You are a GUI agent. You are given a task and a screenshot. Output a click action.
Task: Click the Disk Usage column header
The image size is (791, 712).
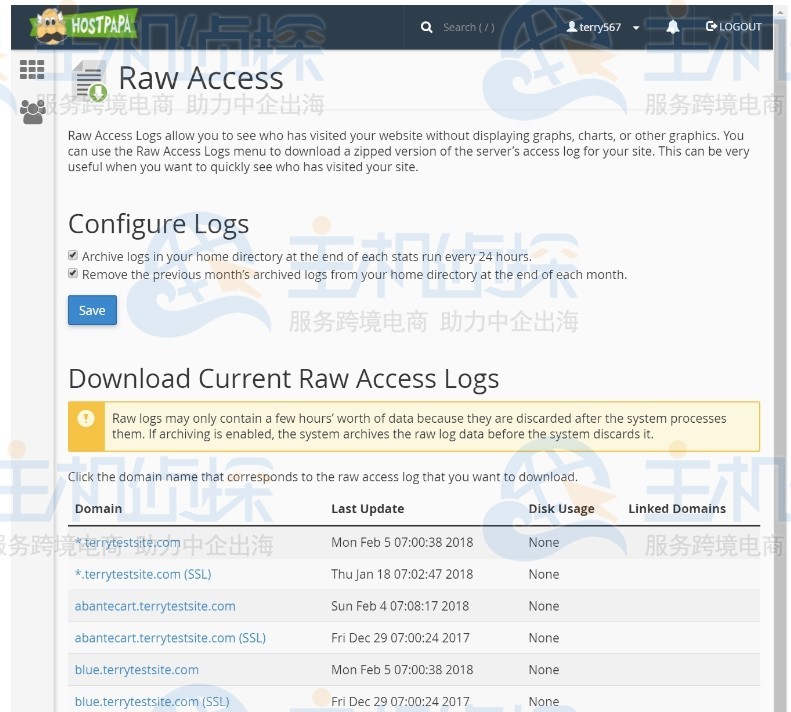pyautogui.click(x=561, y=509)
